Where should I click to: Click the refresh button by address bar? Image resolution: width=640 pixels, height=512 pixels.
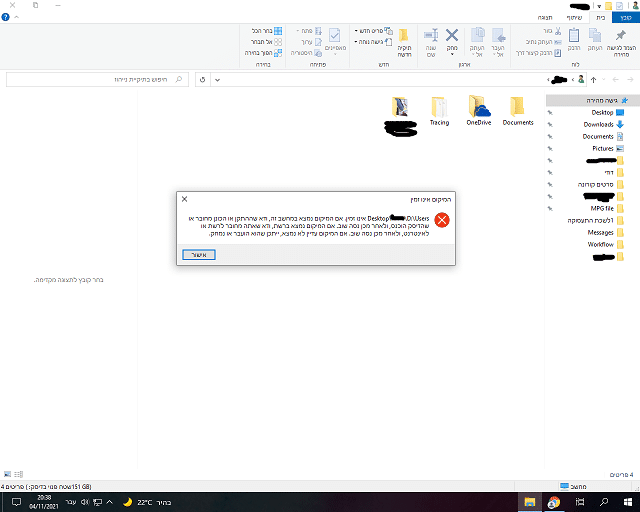coord(202,80)
